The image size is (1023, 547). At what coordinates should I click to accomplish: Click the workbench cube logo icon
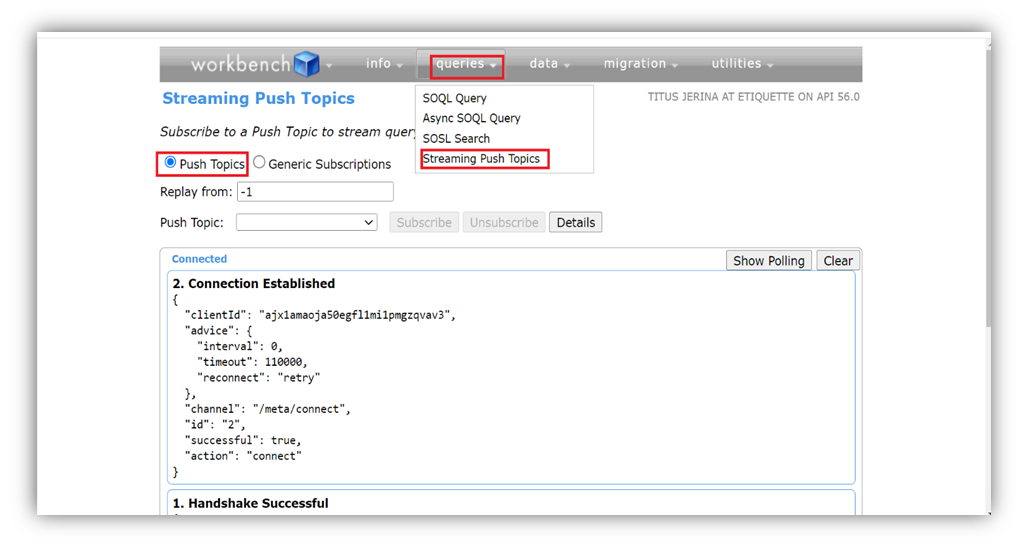[307, 64]
